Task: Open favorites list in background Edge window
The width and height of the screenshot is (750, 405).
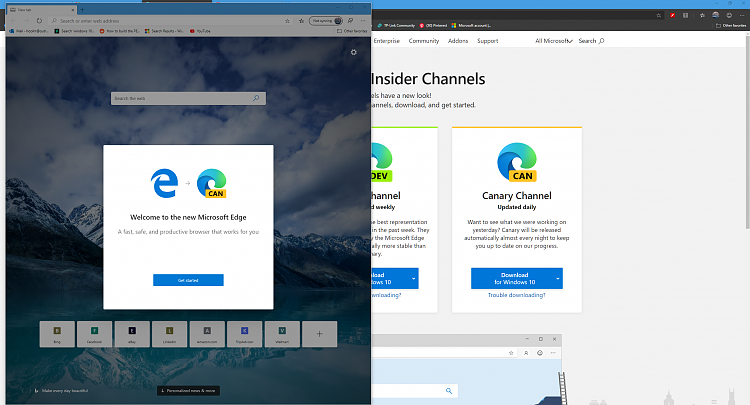Action: [702, 15]
